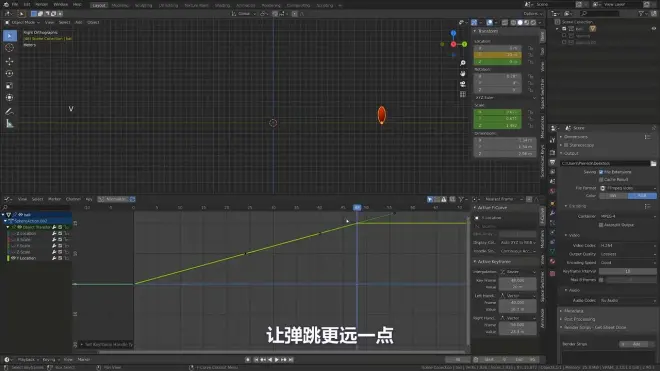Open the Render menu
Image resolution: width=660 pixels, height=371 pixels.
coord(41,5)
